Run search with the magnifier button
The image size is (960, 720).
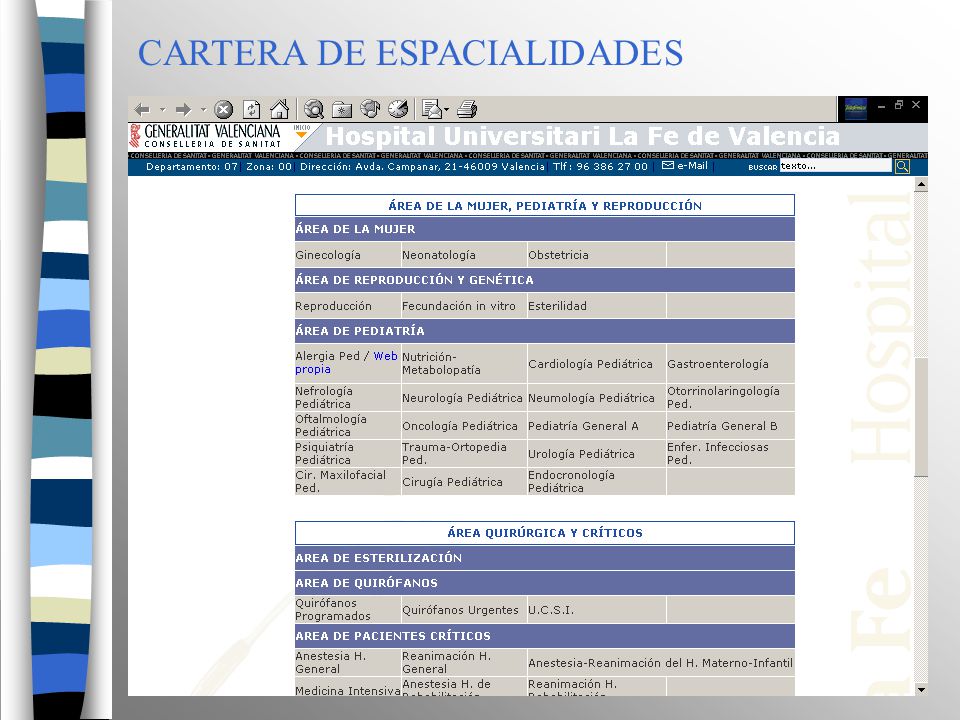[902, 167]
